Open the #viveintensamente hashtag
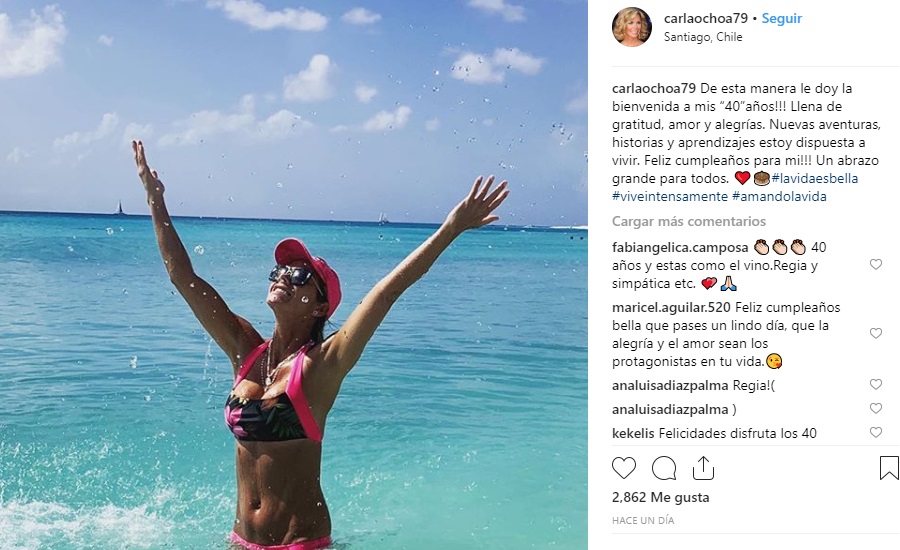900x550 pixels. coord(670,196)
